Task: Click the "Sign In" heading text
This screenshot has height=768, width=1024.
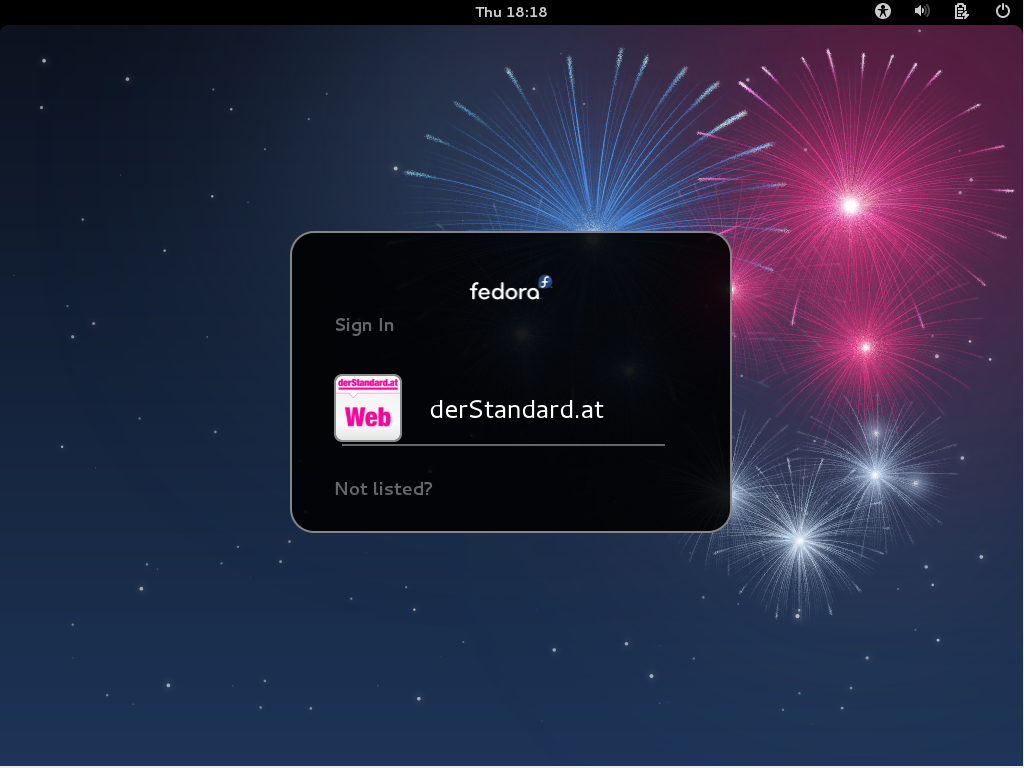Action: (x=364, y=325)
